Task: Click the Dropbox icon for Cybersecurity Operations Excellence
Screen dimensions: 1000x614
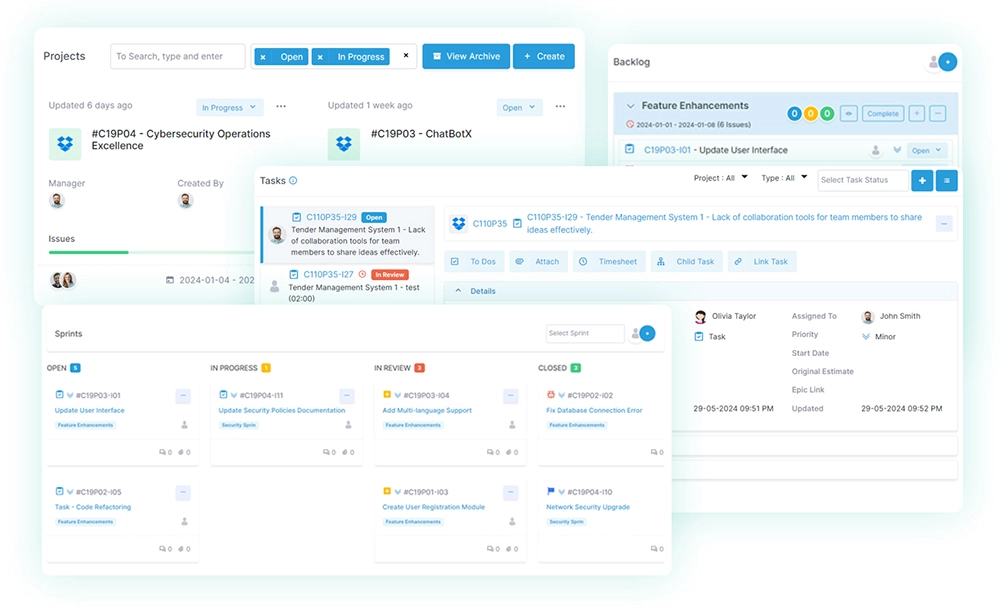Action: coord(65,144)
